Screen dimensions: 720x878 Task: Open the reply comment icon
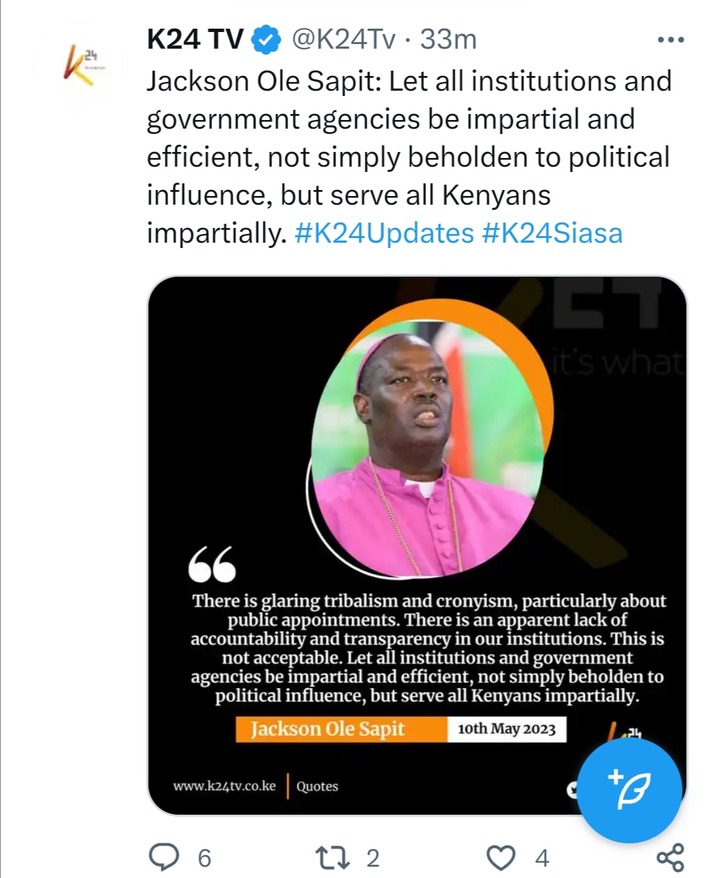pos(165,857)
